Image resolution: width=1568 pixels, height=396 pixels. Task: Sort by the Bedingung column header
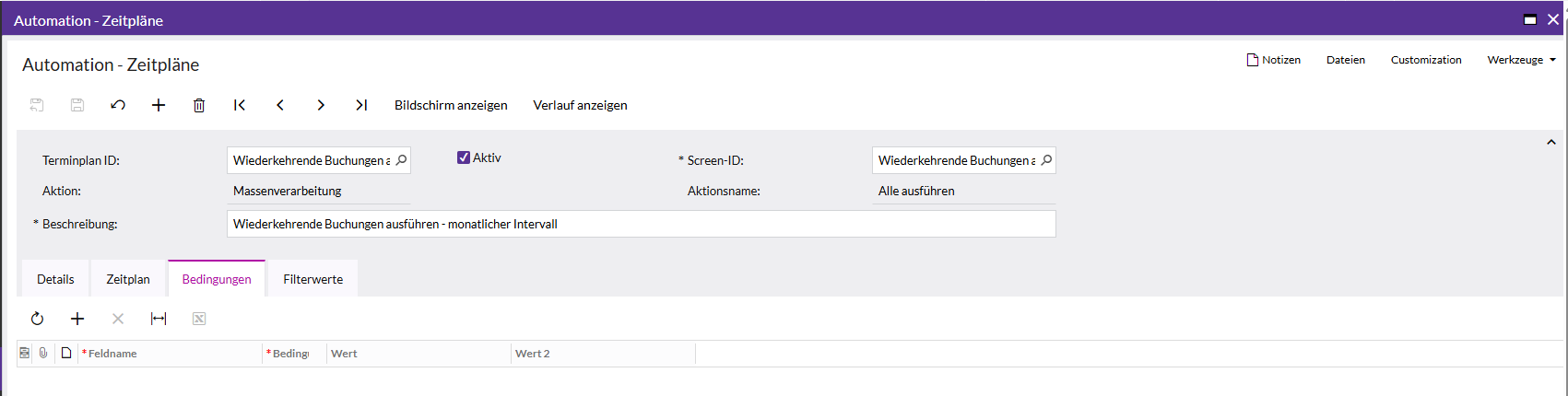click(x=295, y=354)
